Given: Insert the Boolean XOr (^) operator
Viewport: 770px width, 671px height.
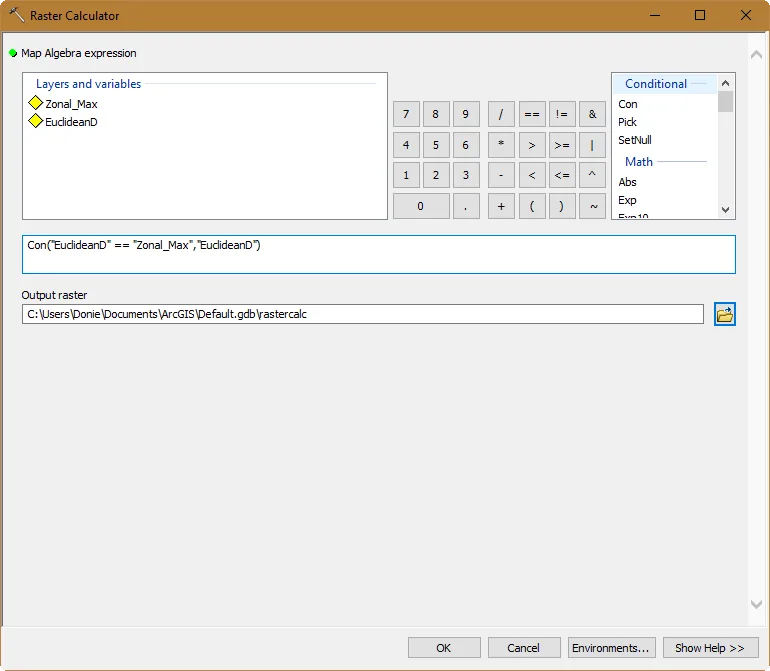Looking at the screenshot, I should (x=592, y=175).
